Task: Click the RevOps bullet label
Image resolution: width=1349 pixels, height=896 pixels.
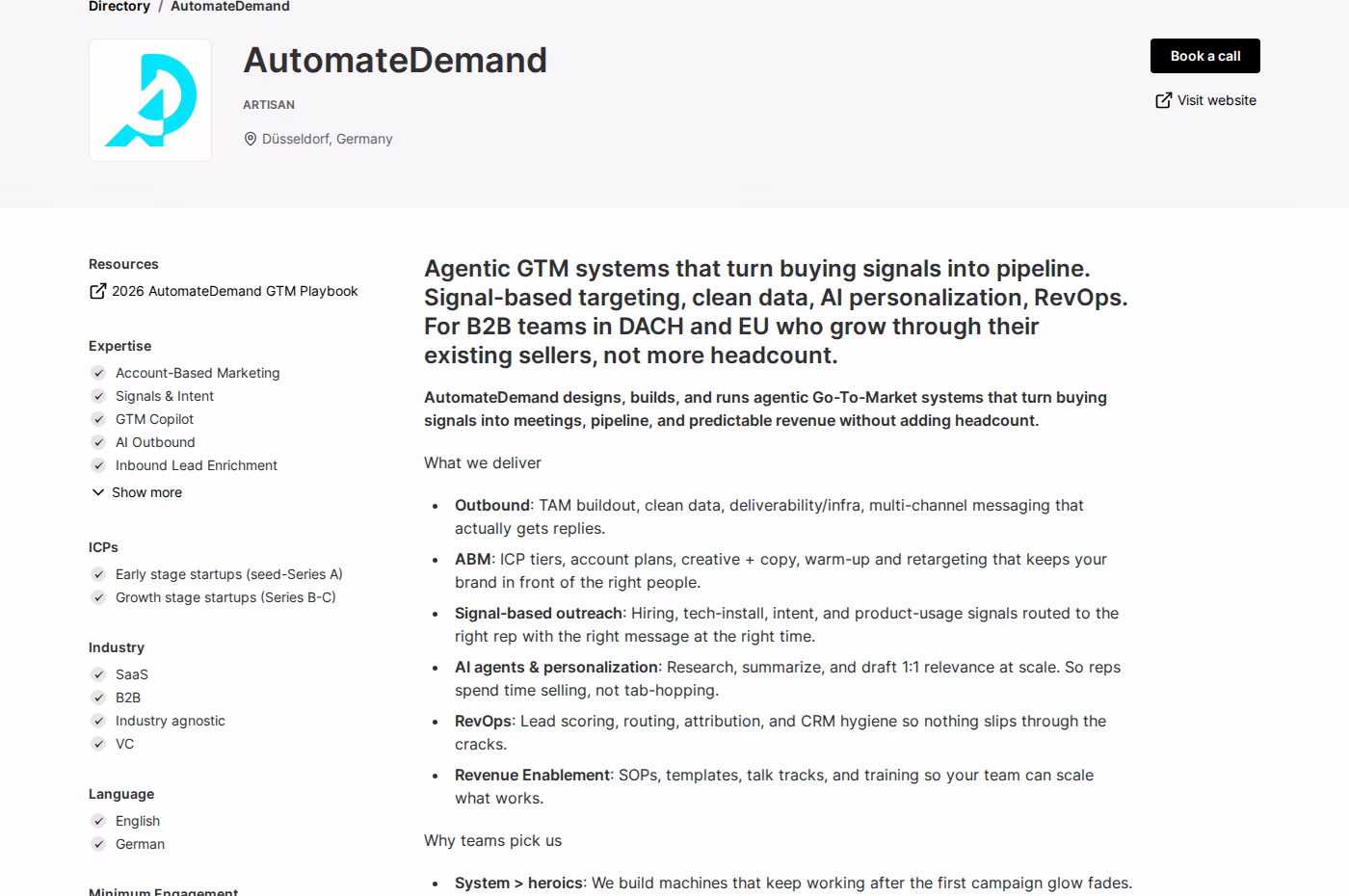Action: [x=483, y=721]
